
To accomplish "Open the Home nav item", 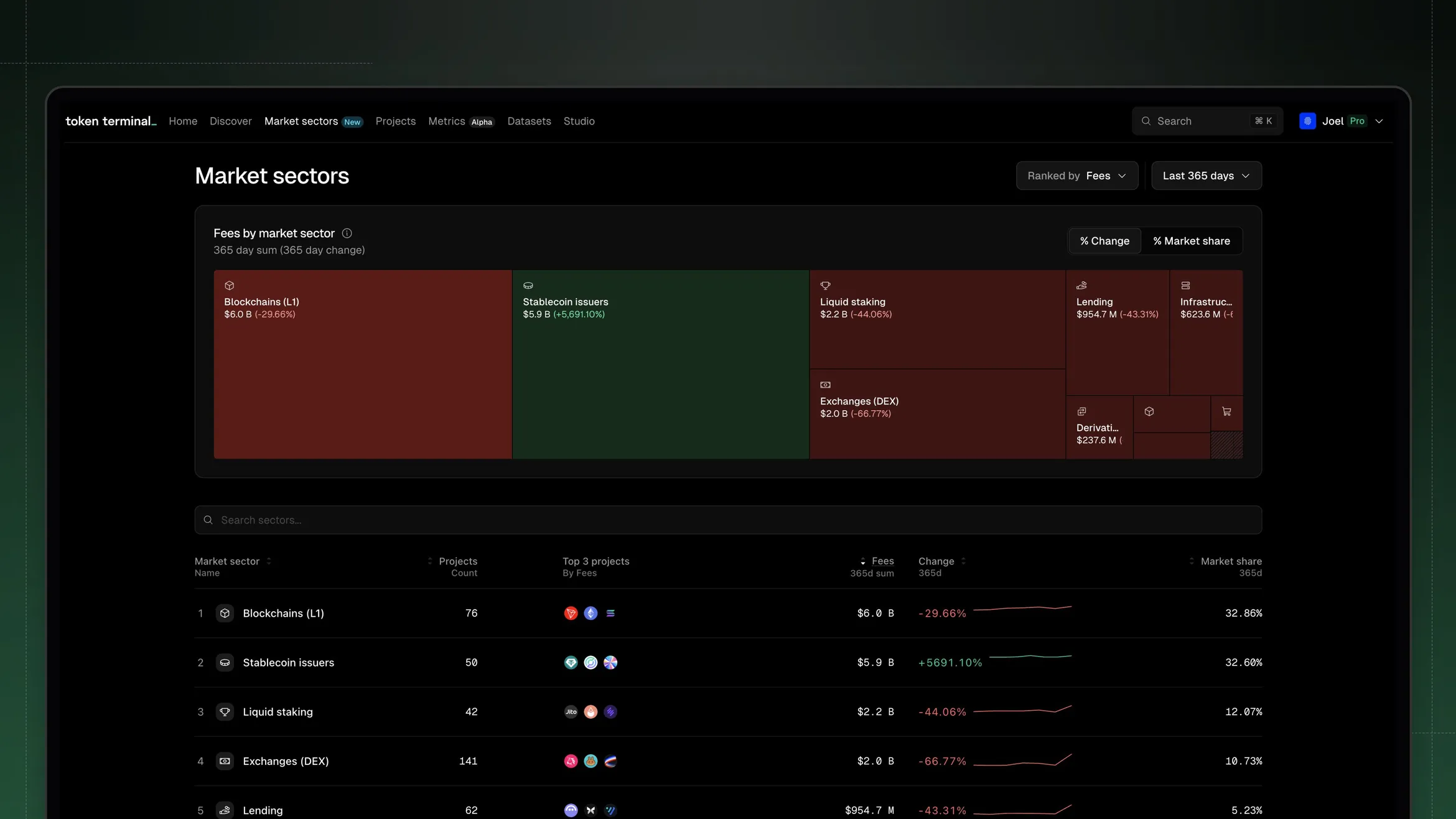I will [183, 121].
